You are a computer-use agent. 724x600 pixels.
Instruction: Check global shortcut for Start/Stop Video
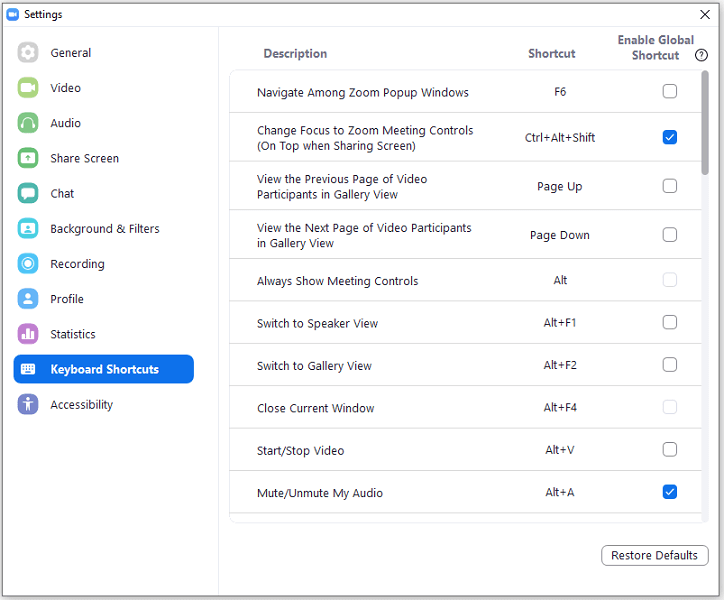[x=670, y=449]
